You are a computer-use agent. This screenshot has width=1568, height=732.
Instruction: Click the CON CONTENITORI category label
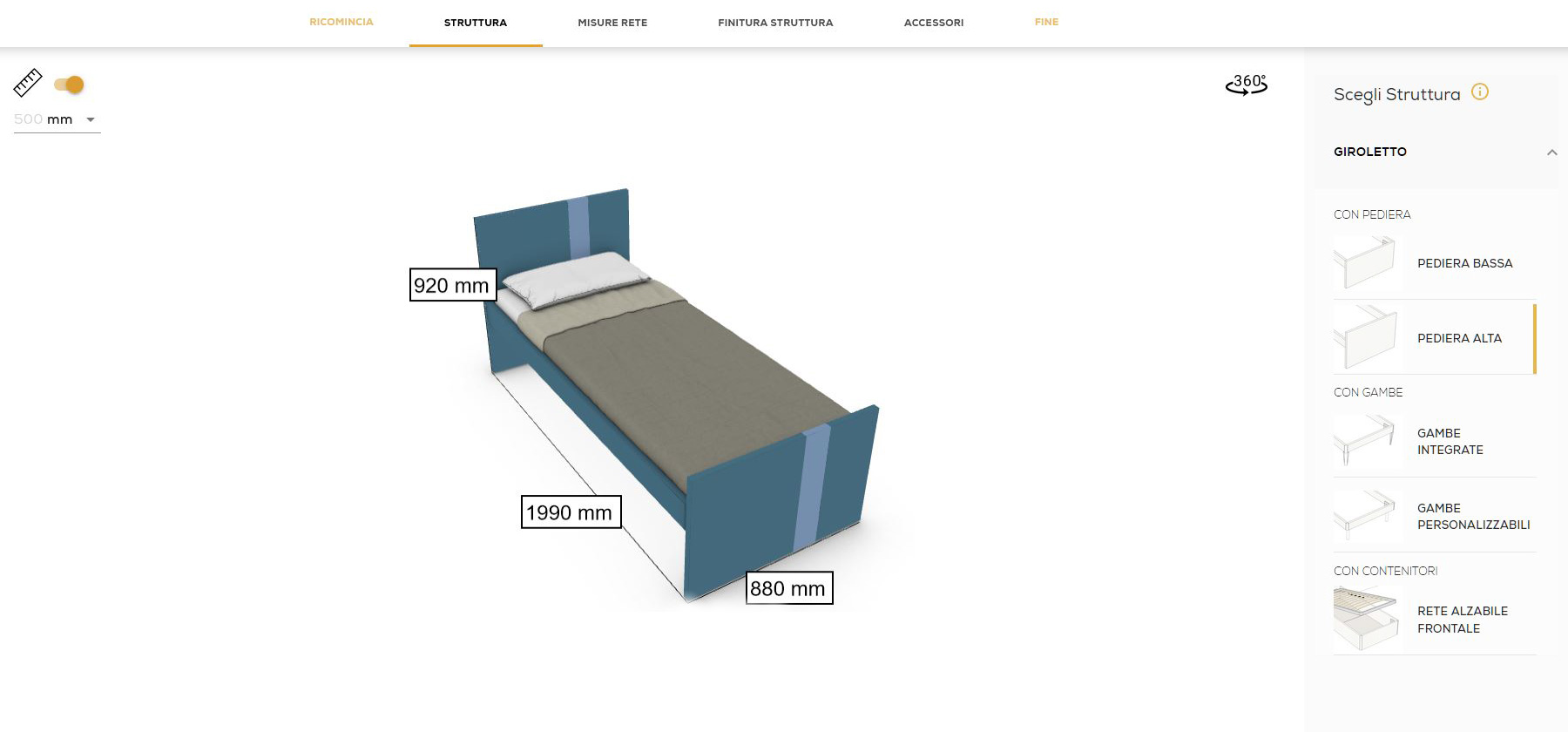tap(1385, 571)
